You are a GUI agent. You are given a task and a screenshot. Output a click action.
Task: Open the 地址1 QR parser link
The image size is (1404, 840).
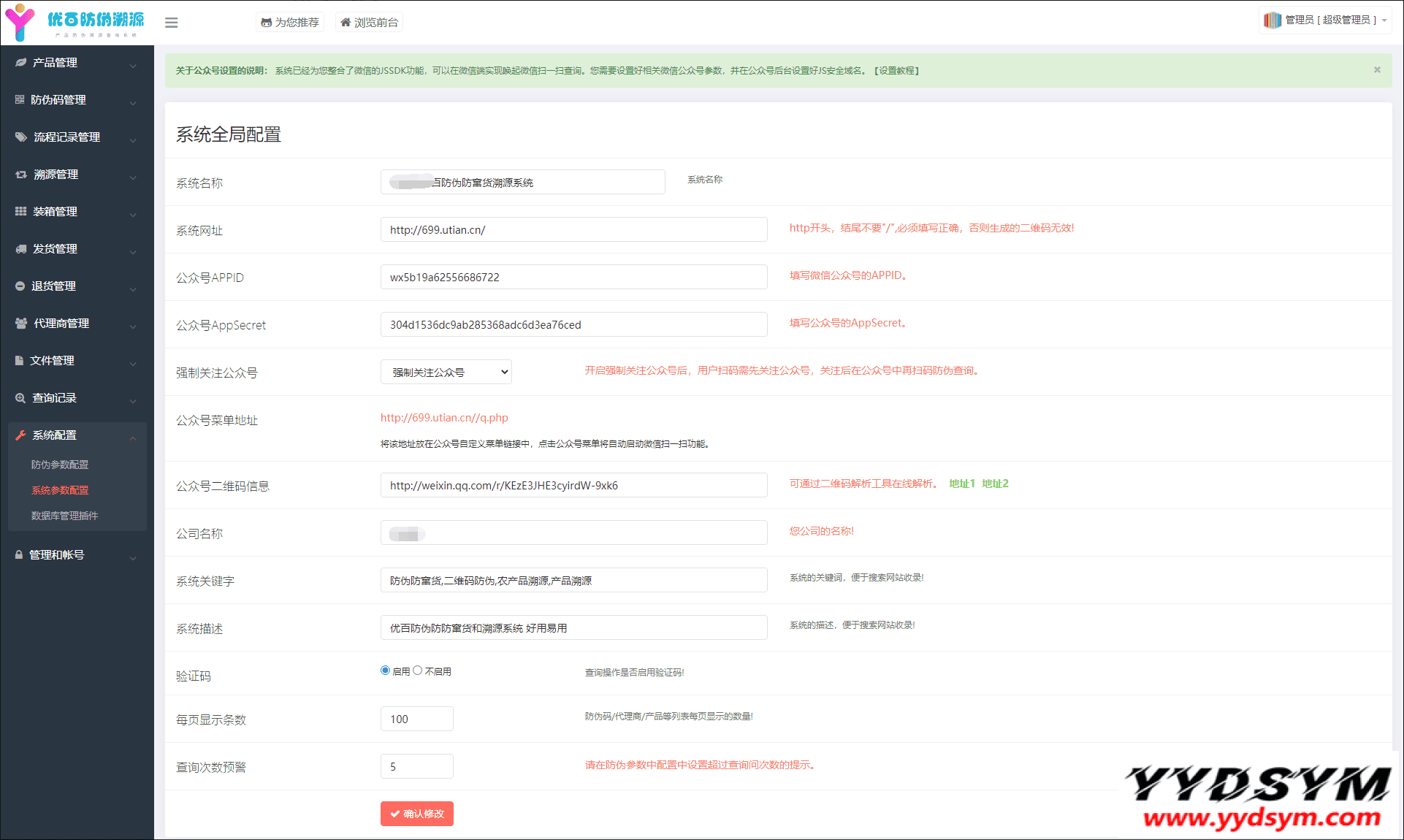point(961,484)
